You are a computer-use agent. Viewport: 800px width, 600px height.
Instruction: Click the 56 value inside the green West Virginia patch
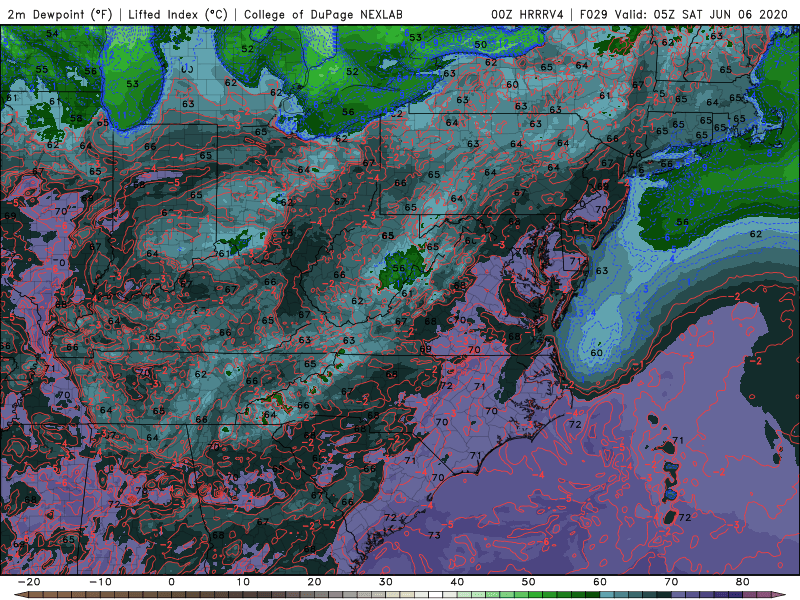[x=398, y=268]
